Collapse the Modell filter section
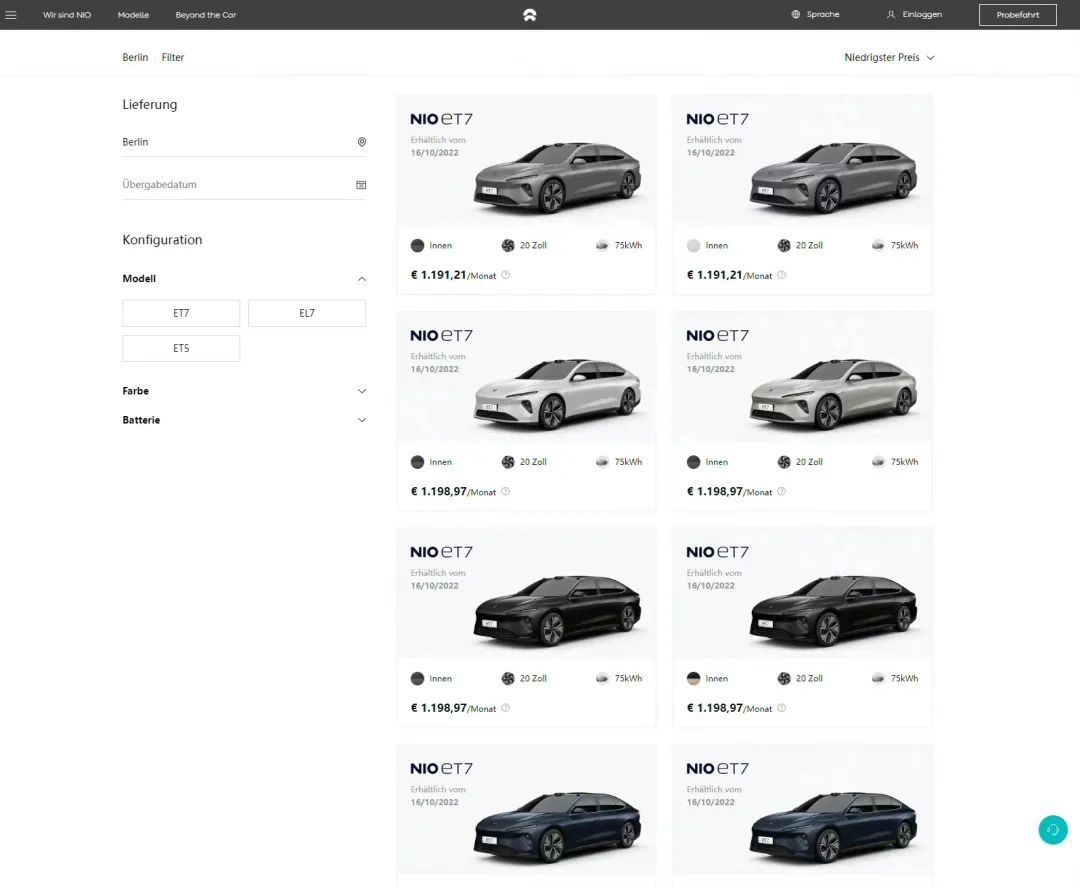This screenshot has height=887, width=1080. [244, 278]
